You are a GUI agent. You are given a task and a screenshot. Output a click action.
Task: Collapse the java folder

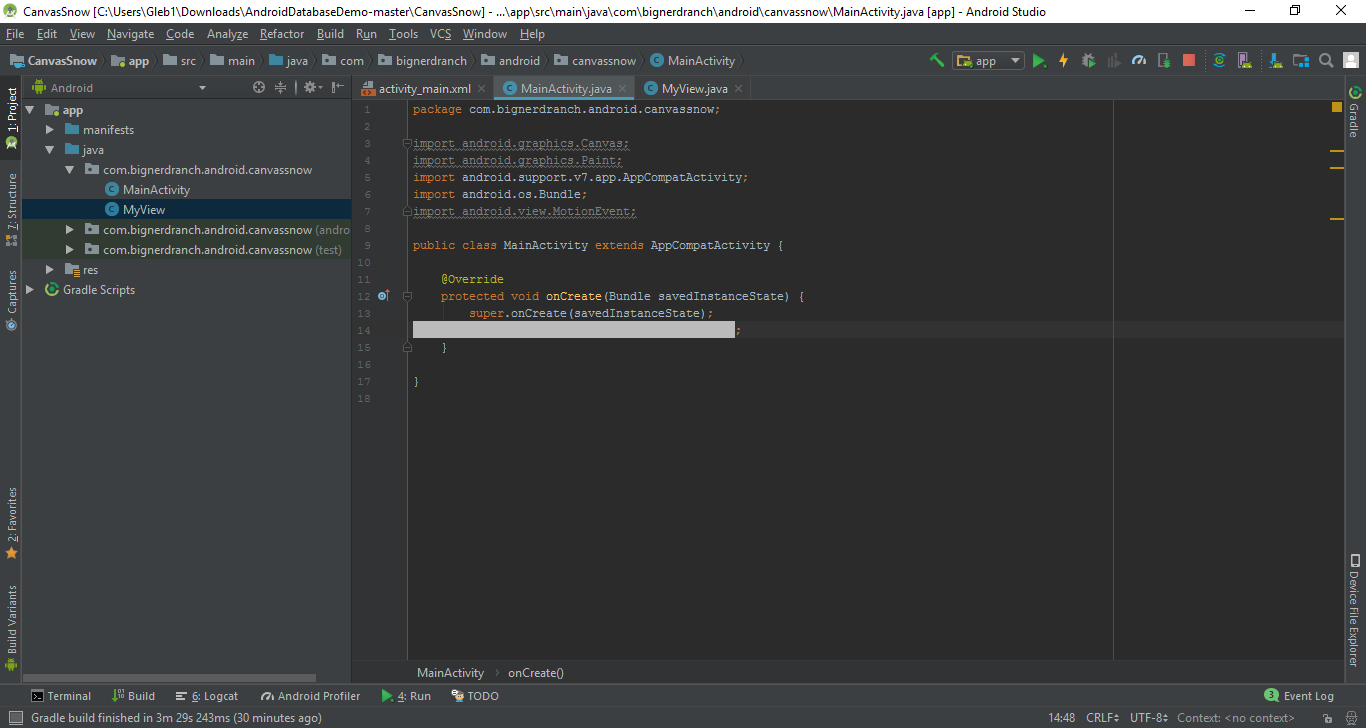(50, 150)
